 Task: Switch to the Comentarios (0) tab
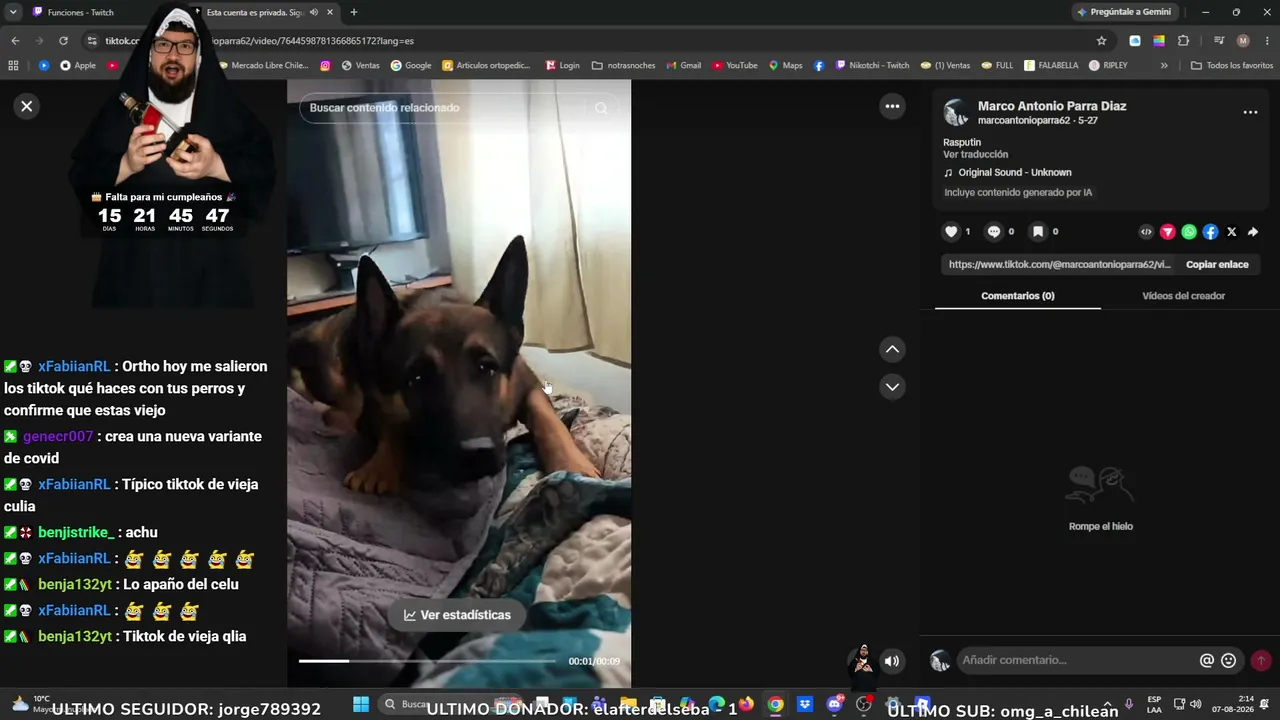coord(1018,296)
